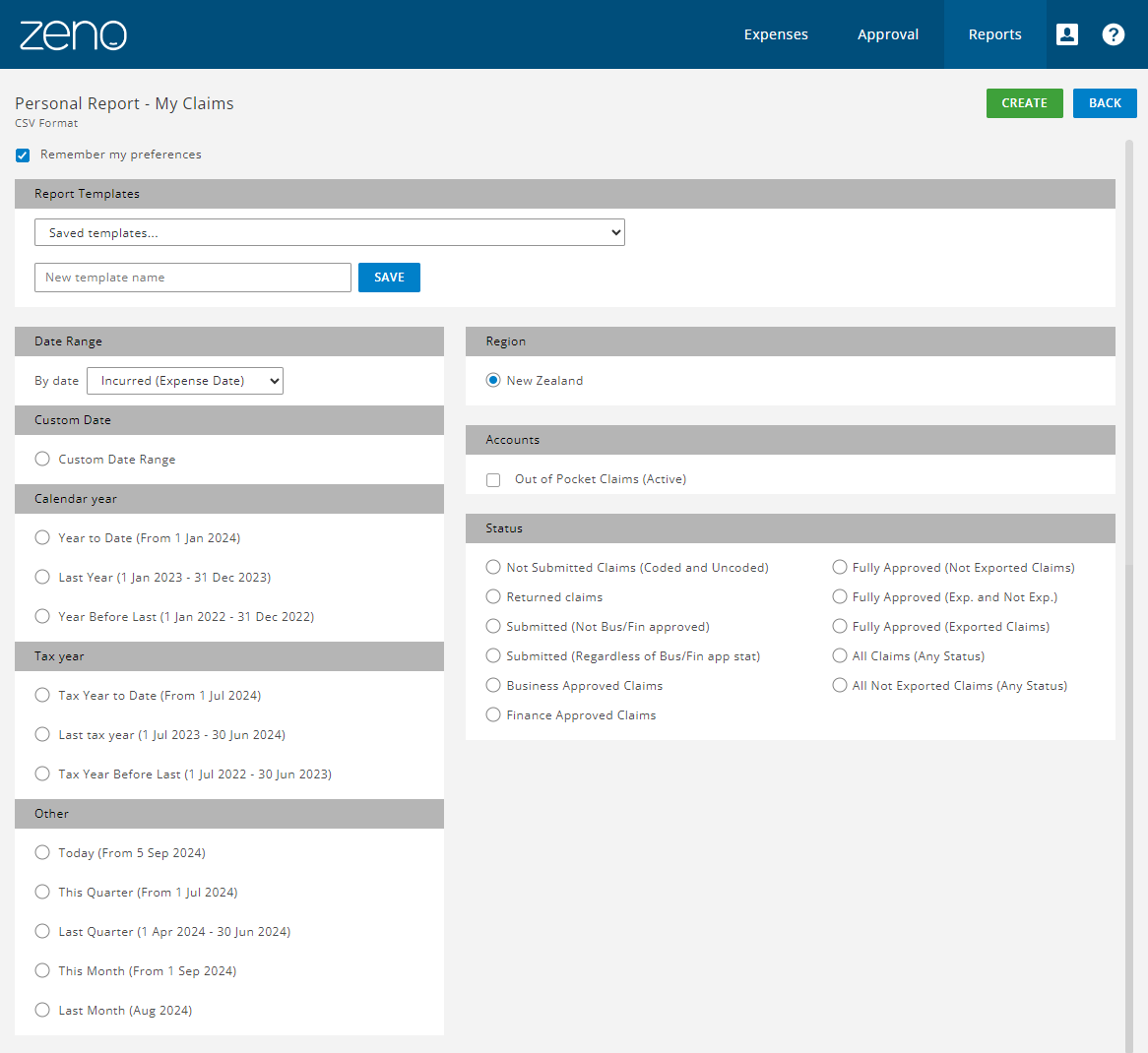This screenshot has height=1053, width=1148.
Task: Choose Fully Approved (Exp. and Not Exp.)
Action: 840,597
